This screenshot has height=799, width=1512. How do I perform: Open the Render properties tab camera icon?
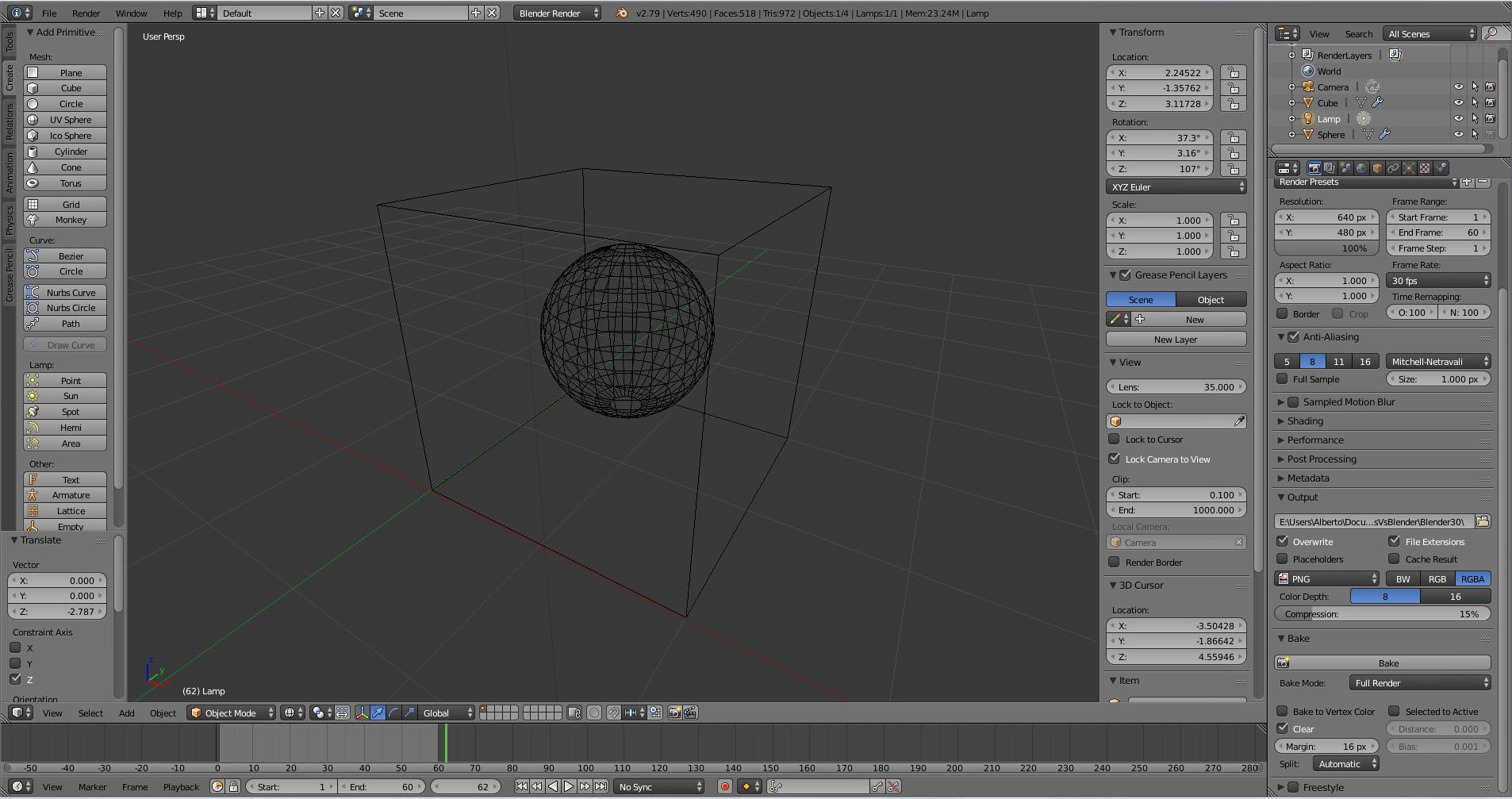(x=1314, y=168)
